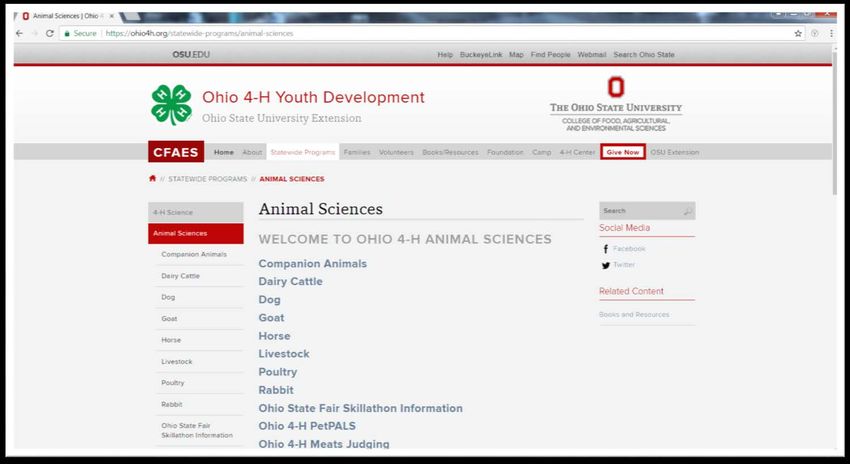The height and width of the screenshot is (464, 850).
Task: Click the Ohio 4-H Youth Development title
Action: point(313,98)
